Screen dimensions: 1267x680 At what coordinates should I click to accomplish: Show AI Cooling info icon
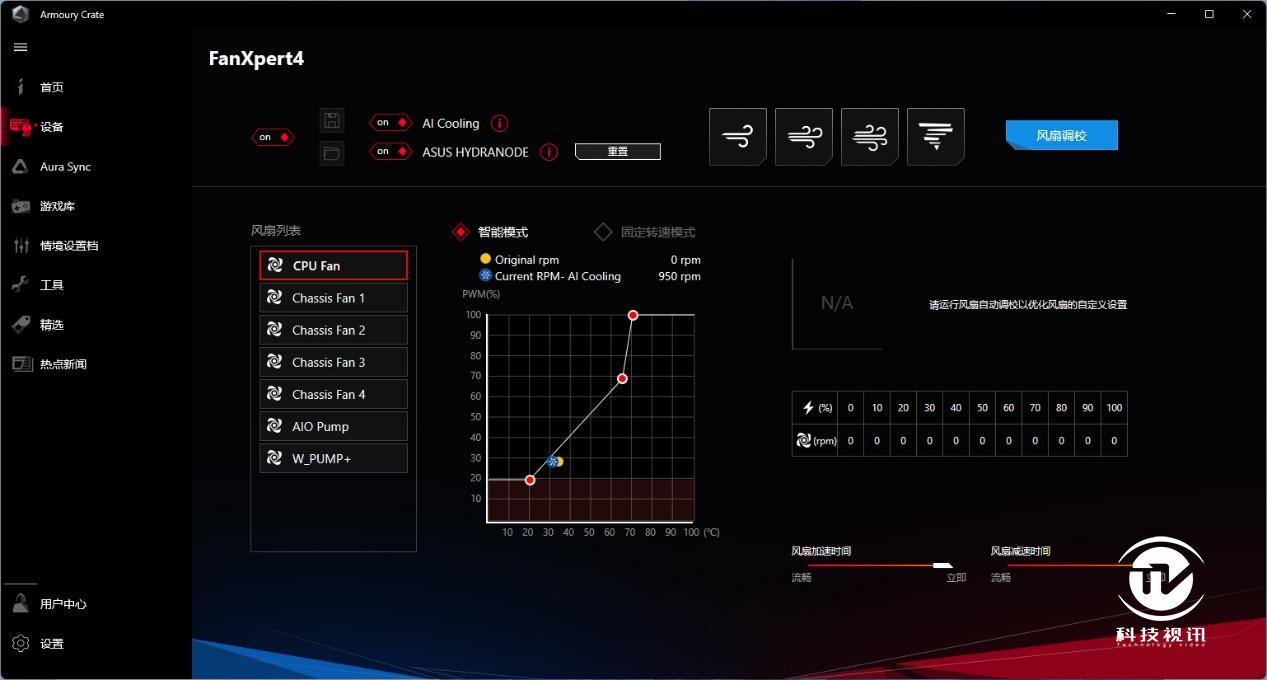500,124
